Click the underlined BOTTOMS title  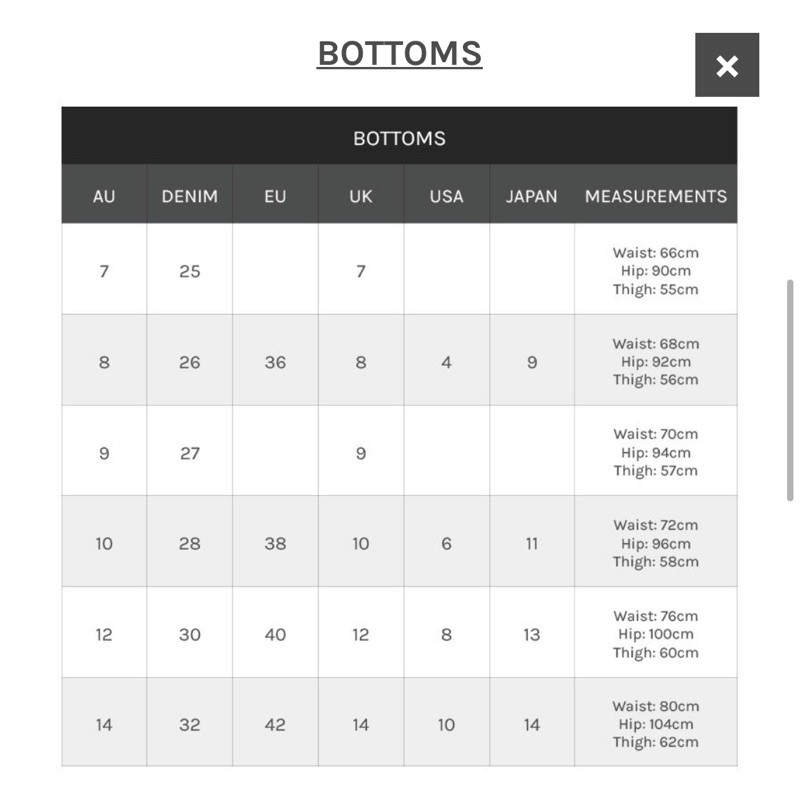coord(399,53)
